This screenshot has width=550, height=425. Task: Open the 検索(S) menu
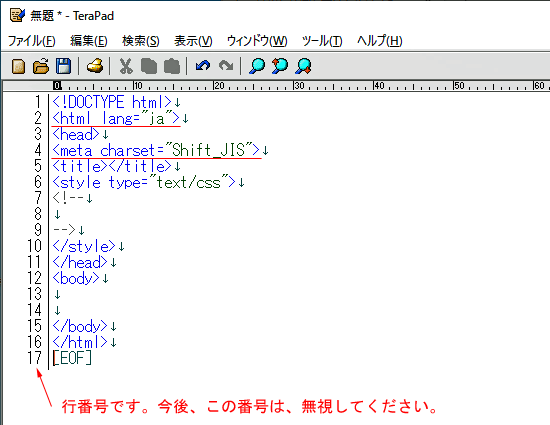[x=141, y=41]
